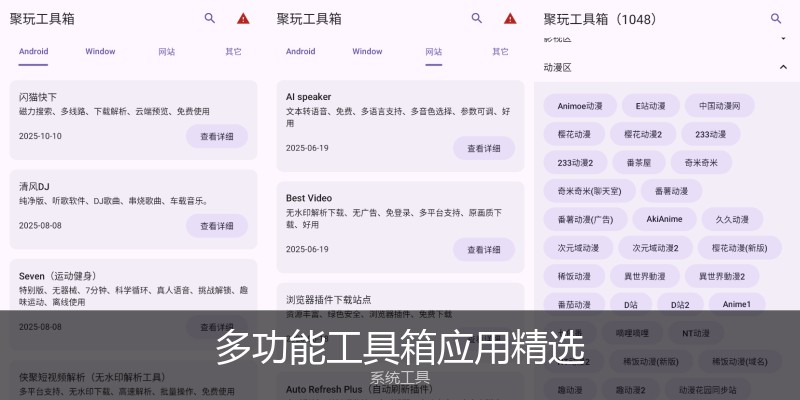
Task: Click the AI speaker card title
Action: click(308, 97)
